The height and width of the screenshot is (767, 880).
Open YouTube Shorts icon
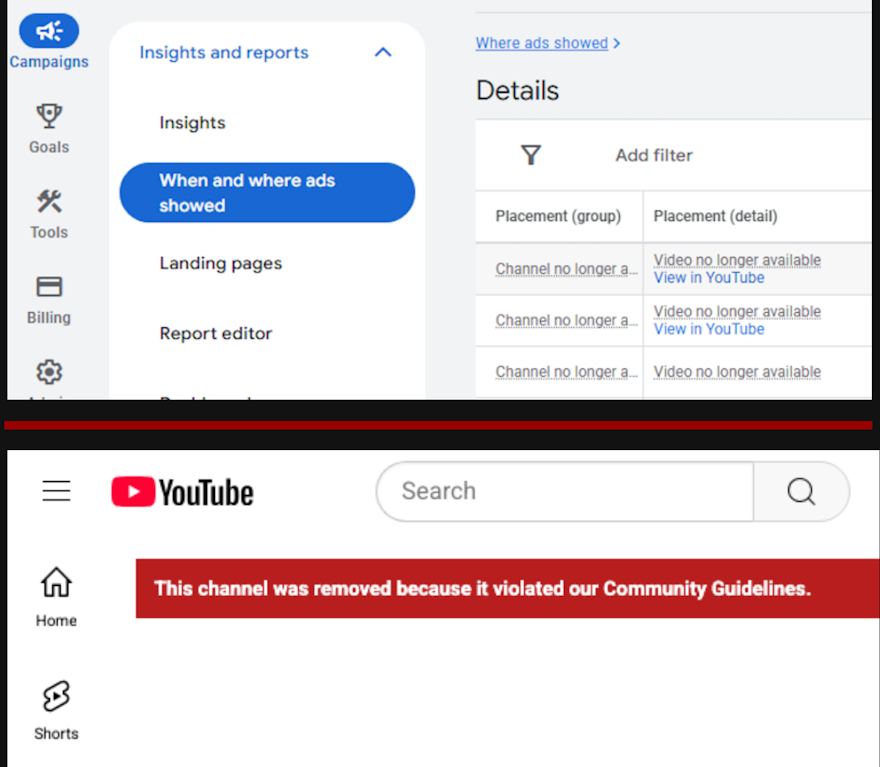56,696
